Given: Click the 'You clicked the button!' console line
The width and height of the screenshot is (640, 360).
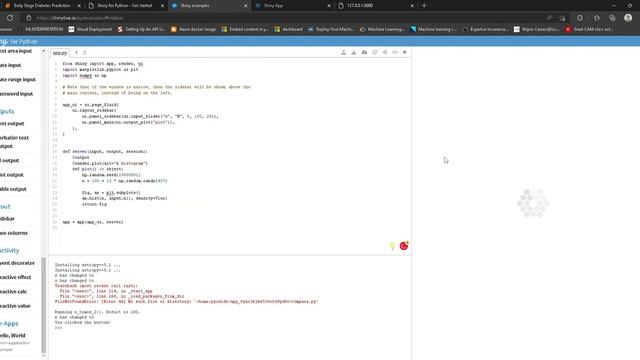Looking at the screenshot, I should [83, 322].
